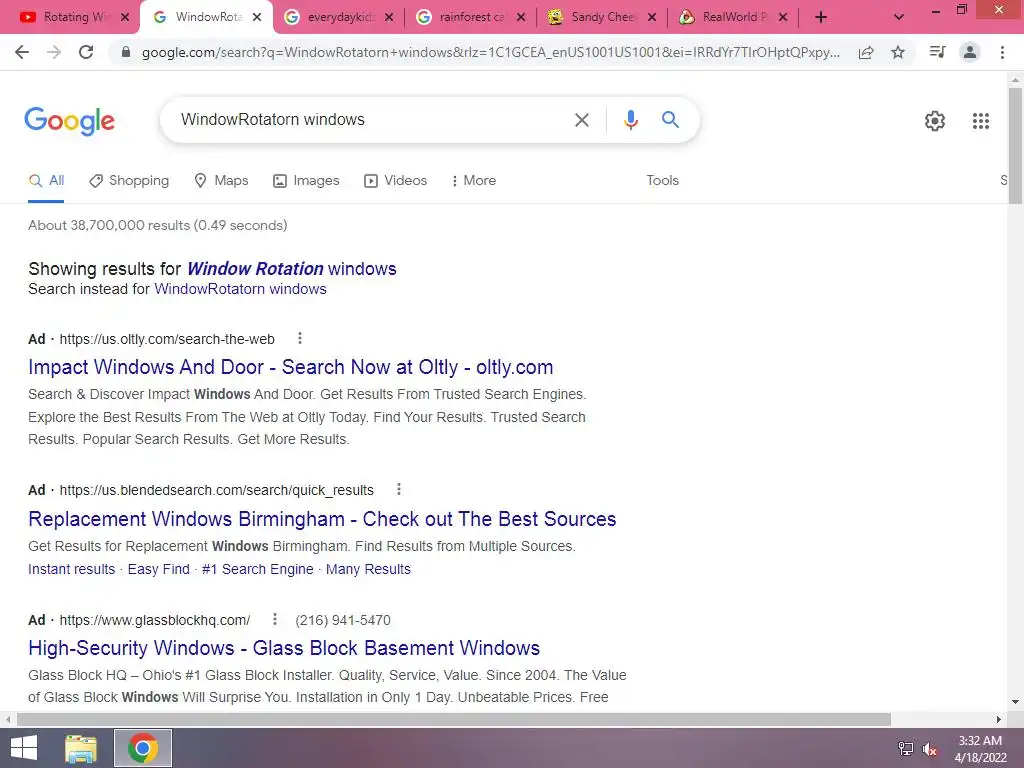Open network status tray icon
1024x768 pixels.
click(x=905, y=749)
